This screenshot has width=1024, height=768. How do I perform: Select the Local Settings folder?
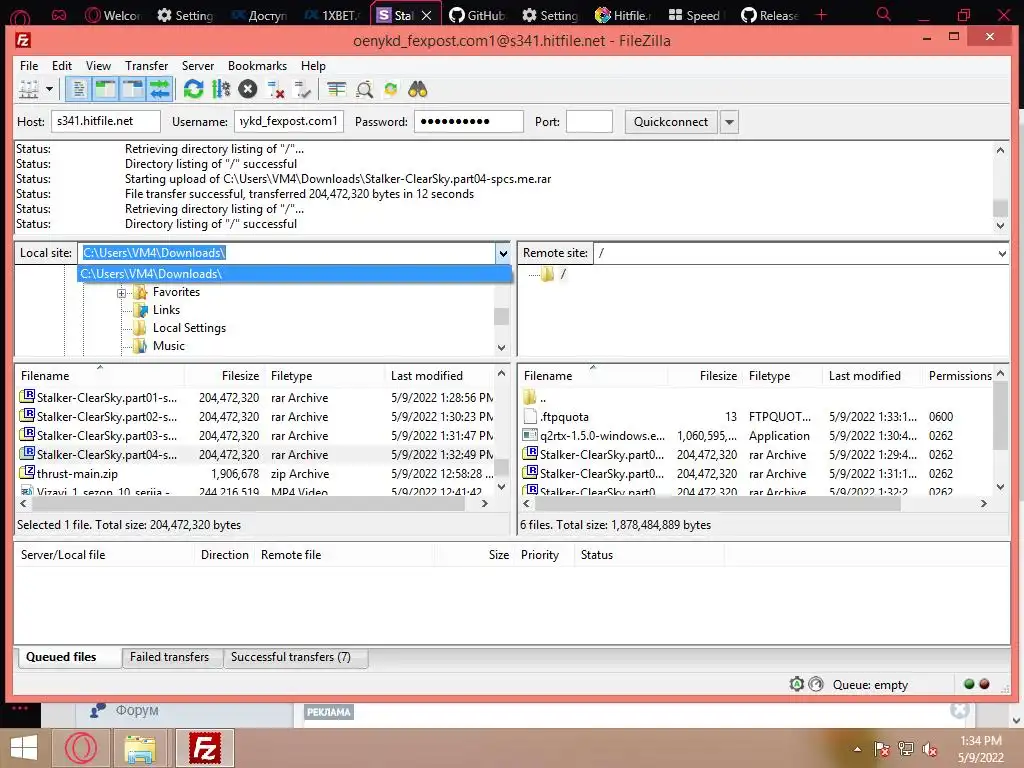tap(189, 328)
